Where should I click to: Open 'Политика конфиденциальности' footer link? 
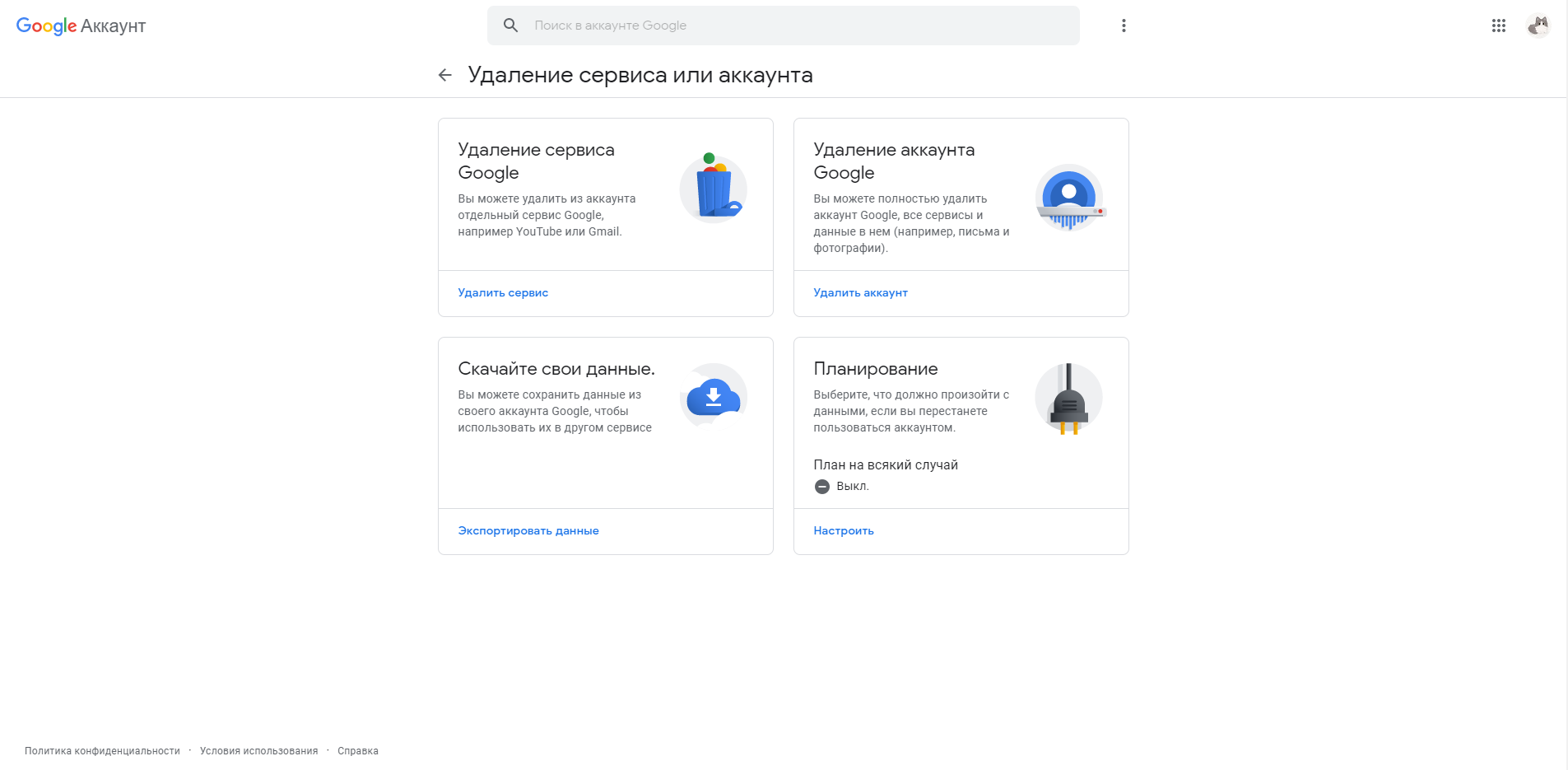point(102,751)
